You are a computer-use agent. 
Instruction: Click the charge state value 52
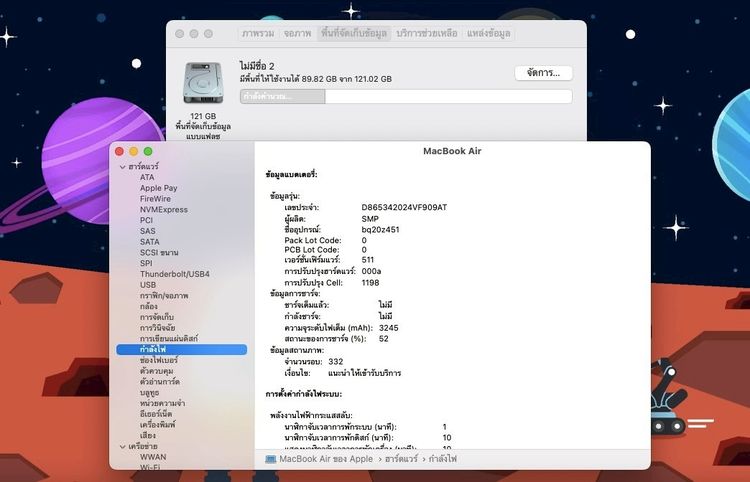coord(384,339)
